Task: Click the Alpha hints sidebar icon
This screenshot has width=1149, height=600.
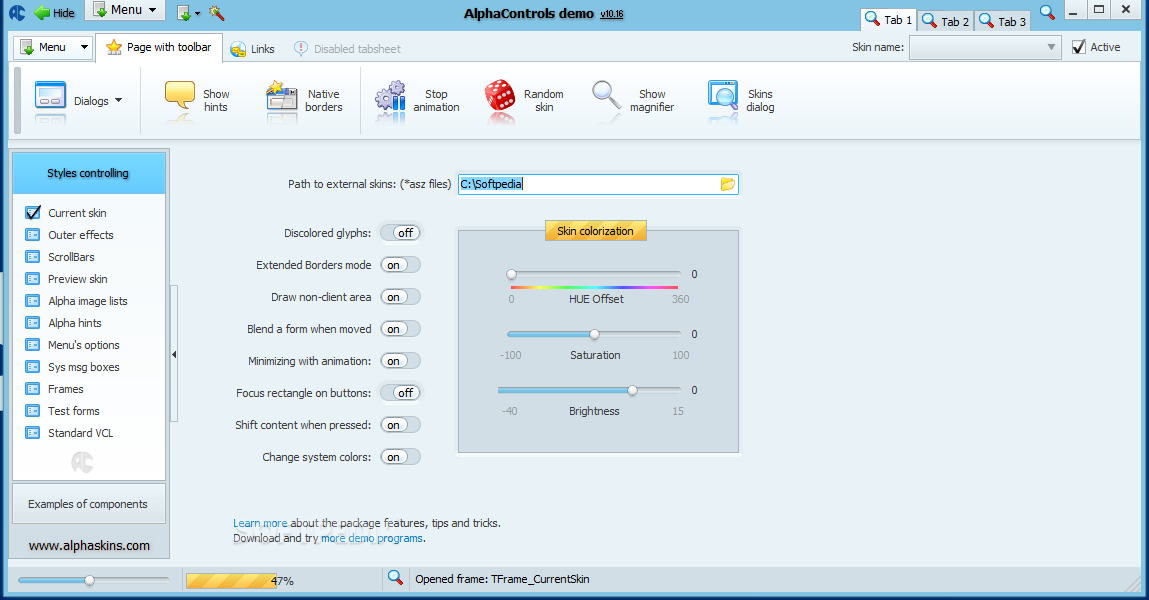Action: point(33,323)
